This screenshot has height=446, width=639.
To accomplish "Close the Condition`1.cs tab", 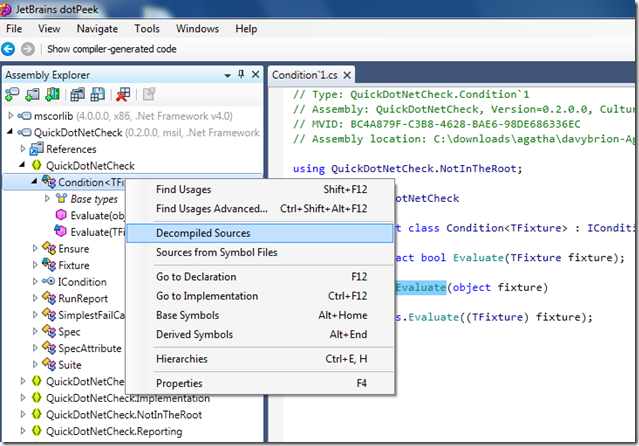I will [x=347, y=75].
